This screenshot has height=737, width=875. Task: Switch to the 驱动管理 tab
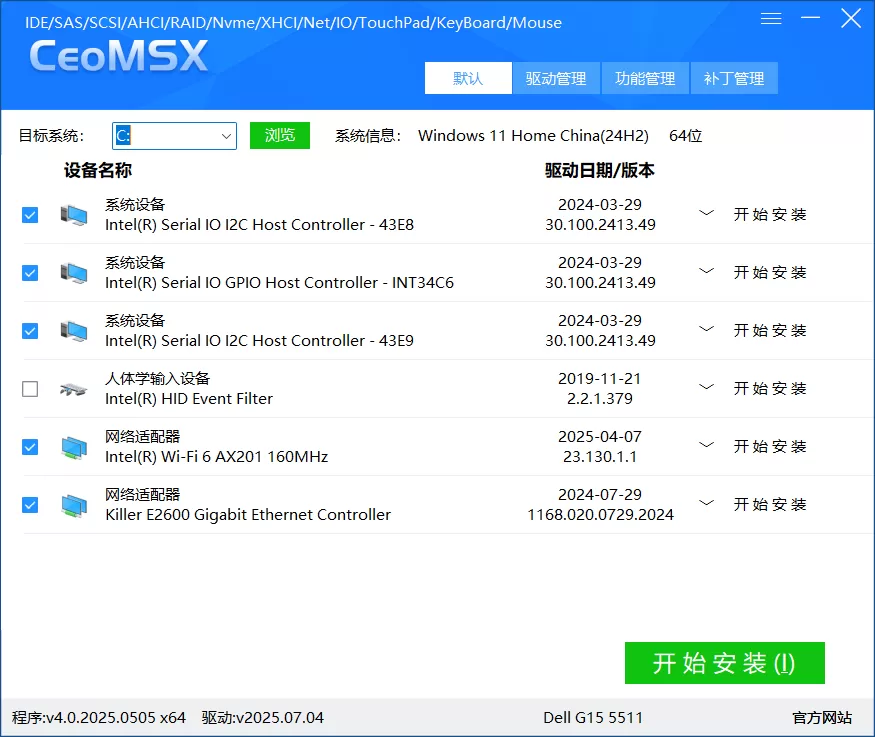coord(556,78)
